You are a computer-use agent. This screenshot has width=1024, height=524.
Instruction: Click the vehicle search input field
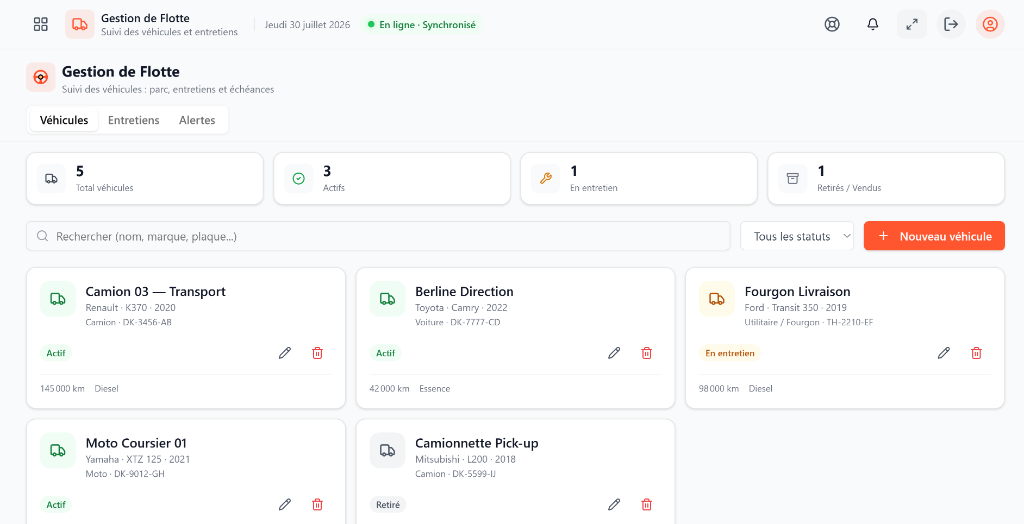[378, 236]
